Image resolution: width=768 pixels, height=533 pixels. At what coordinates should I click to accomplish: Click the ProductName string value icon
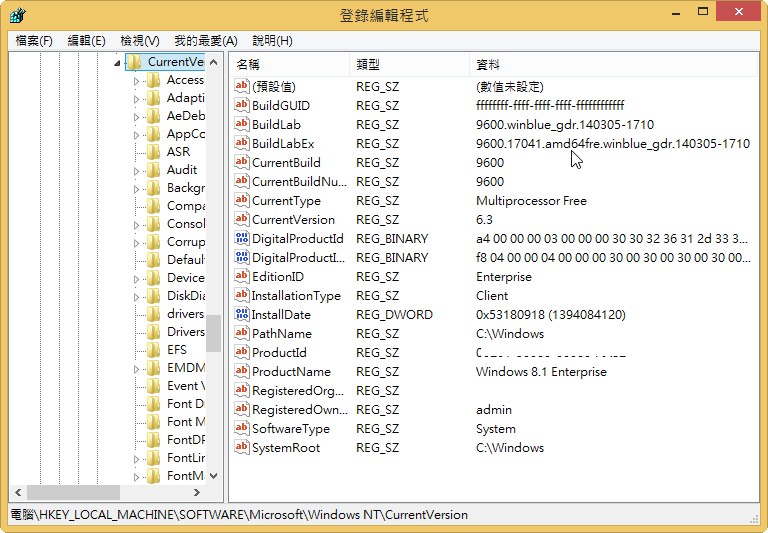coord(241,372)
